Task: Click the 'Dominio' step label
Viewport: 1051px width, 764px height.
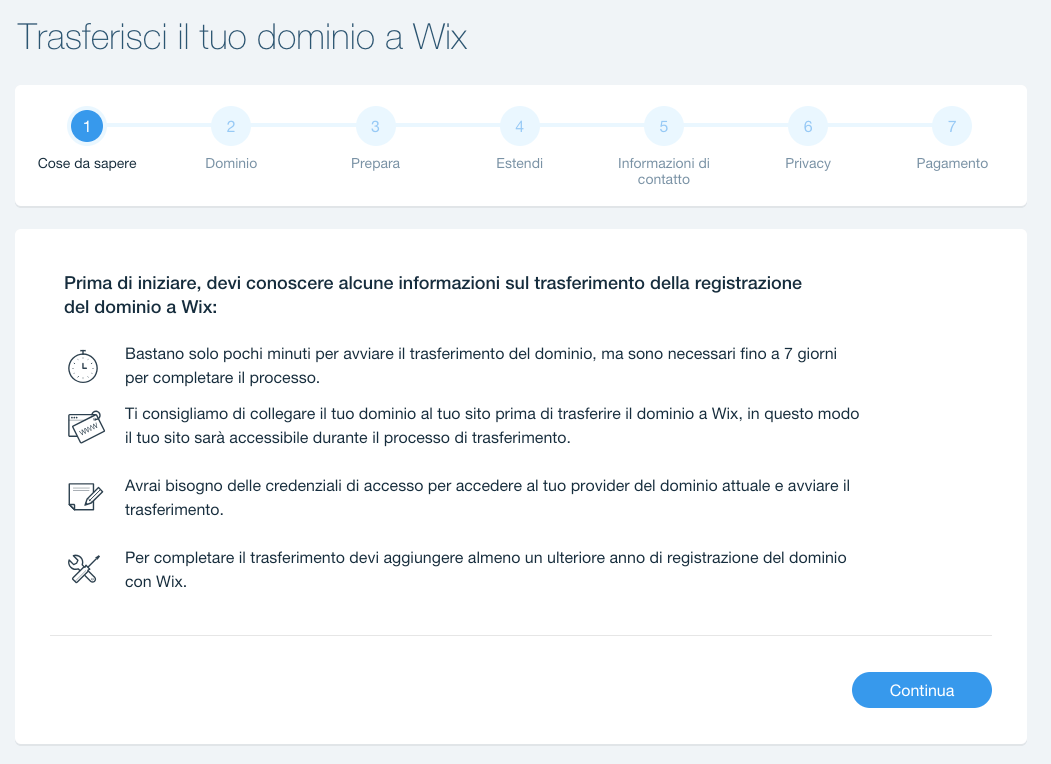Action: coord(231,164)
